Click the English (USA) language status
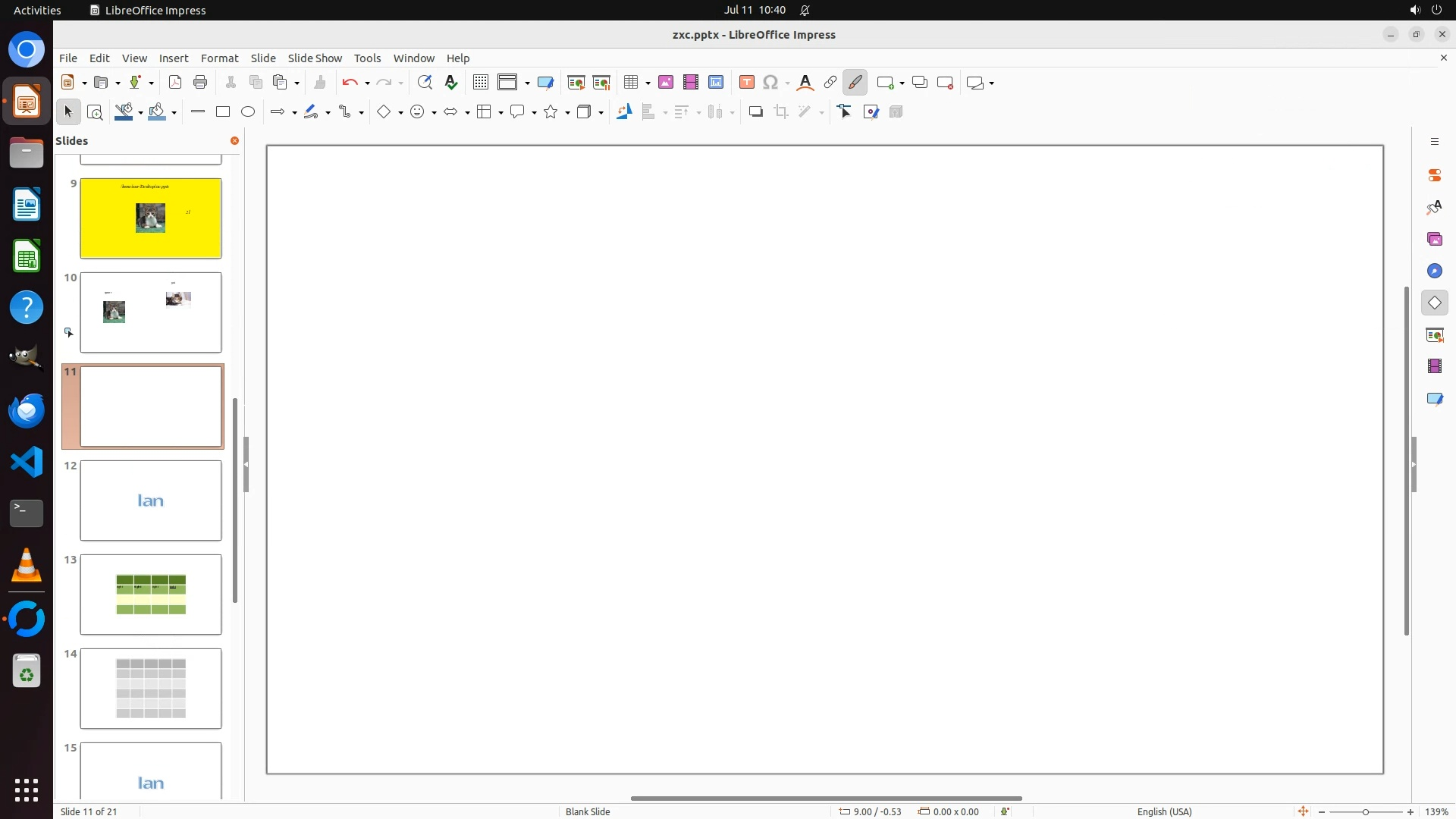 1164,811
